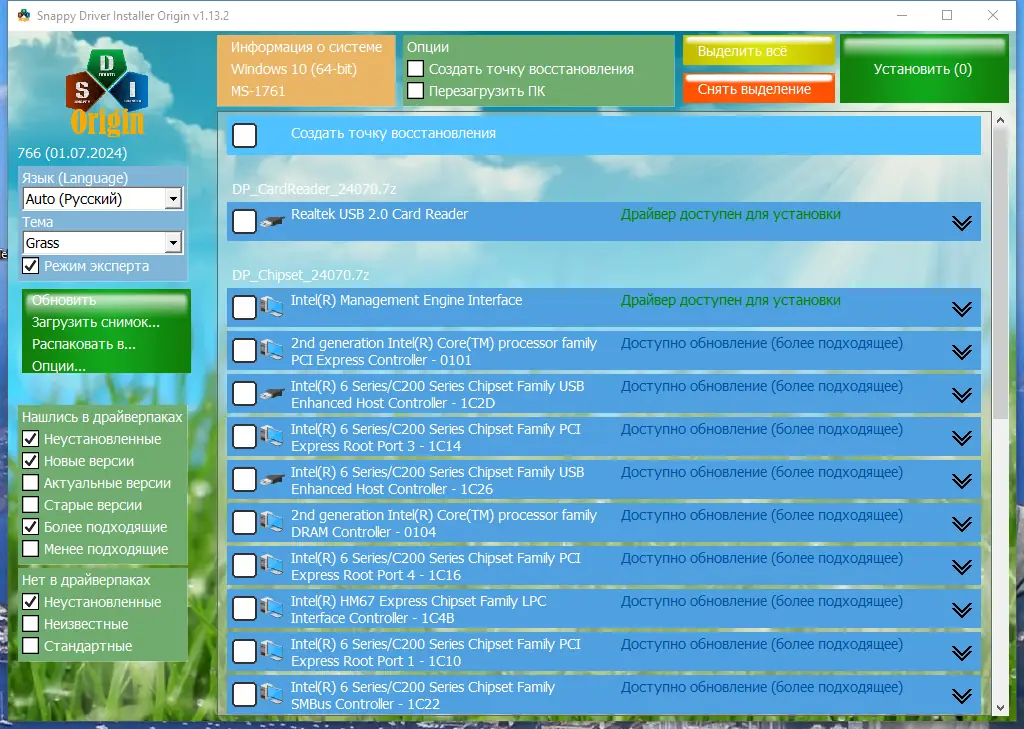Expand Express Root Port 3 - 1C14 chevron
The height and width of the screenshot is (729, 1024).
(x=961, y=438)
